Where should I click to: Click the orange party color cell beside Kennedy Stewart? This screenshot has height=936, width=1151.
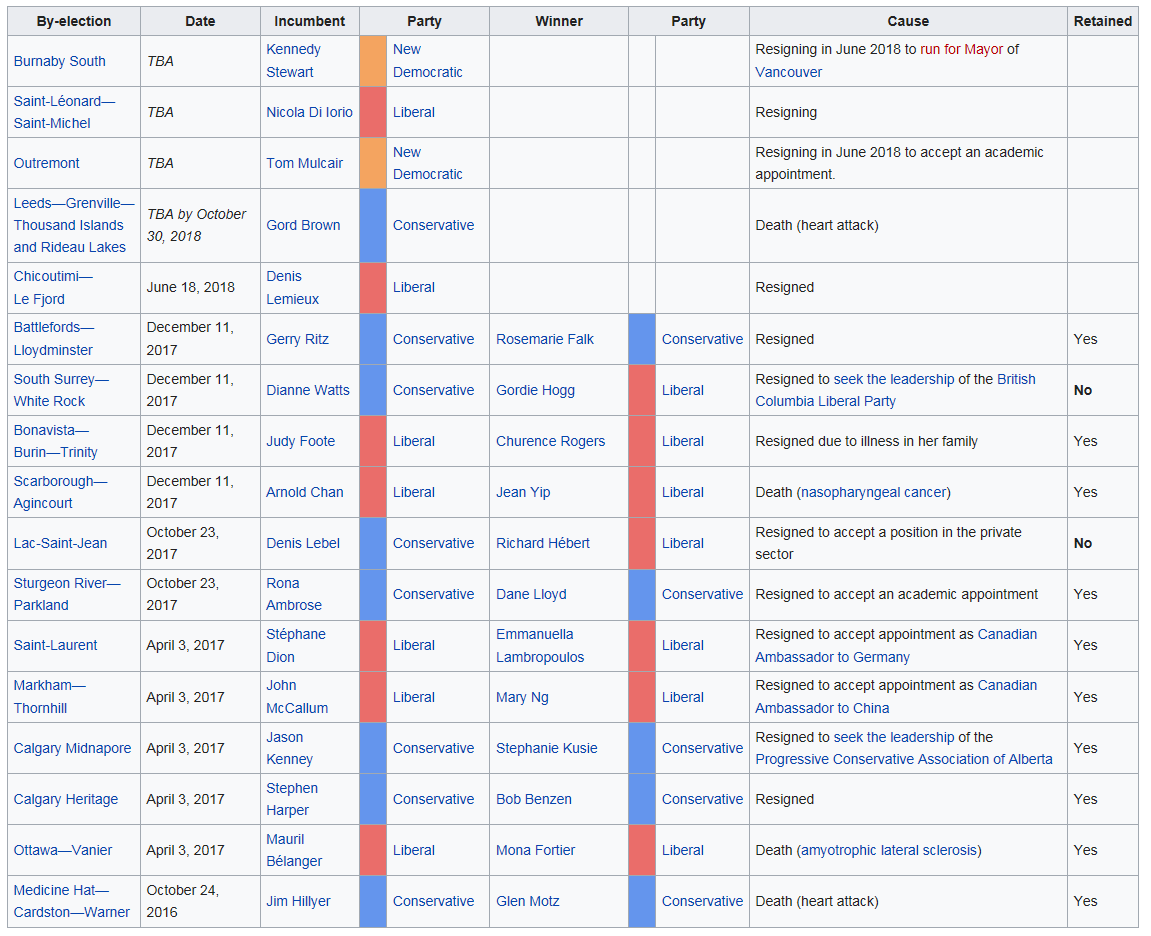click(x=372, y=61)
